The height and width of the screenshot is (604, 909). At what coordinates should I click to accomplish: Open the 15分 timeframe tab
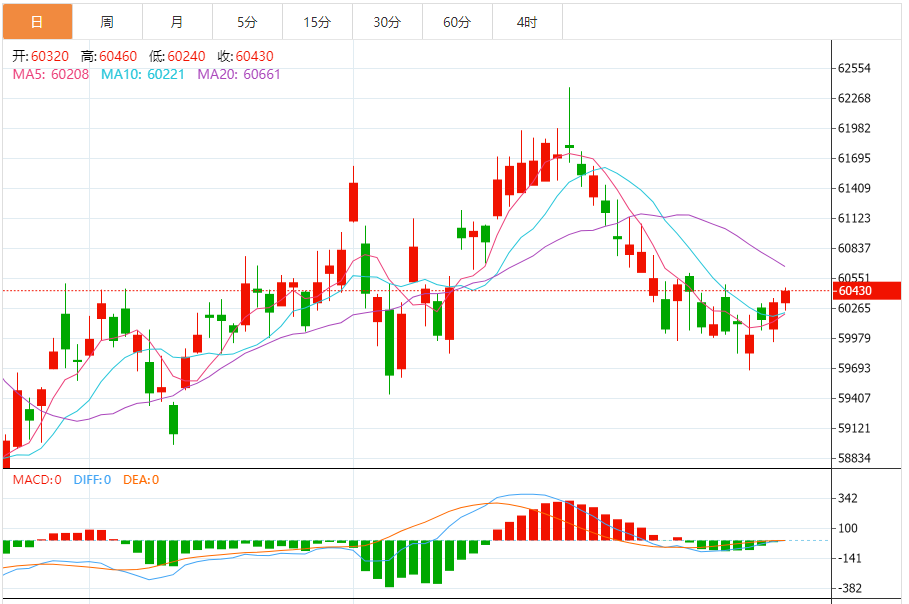pos(318,22)
